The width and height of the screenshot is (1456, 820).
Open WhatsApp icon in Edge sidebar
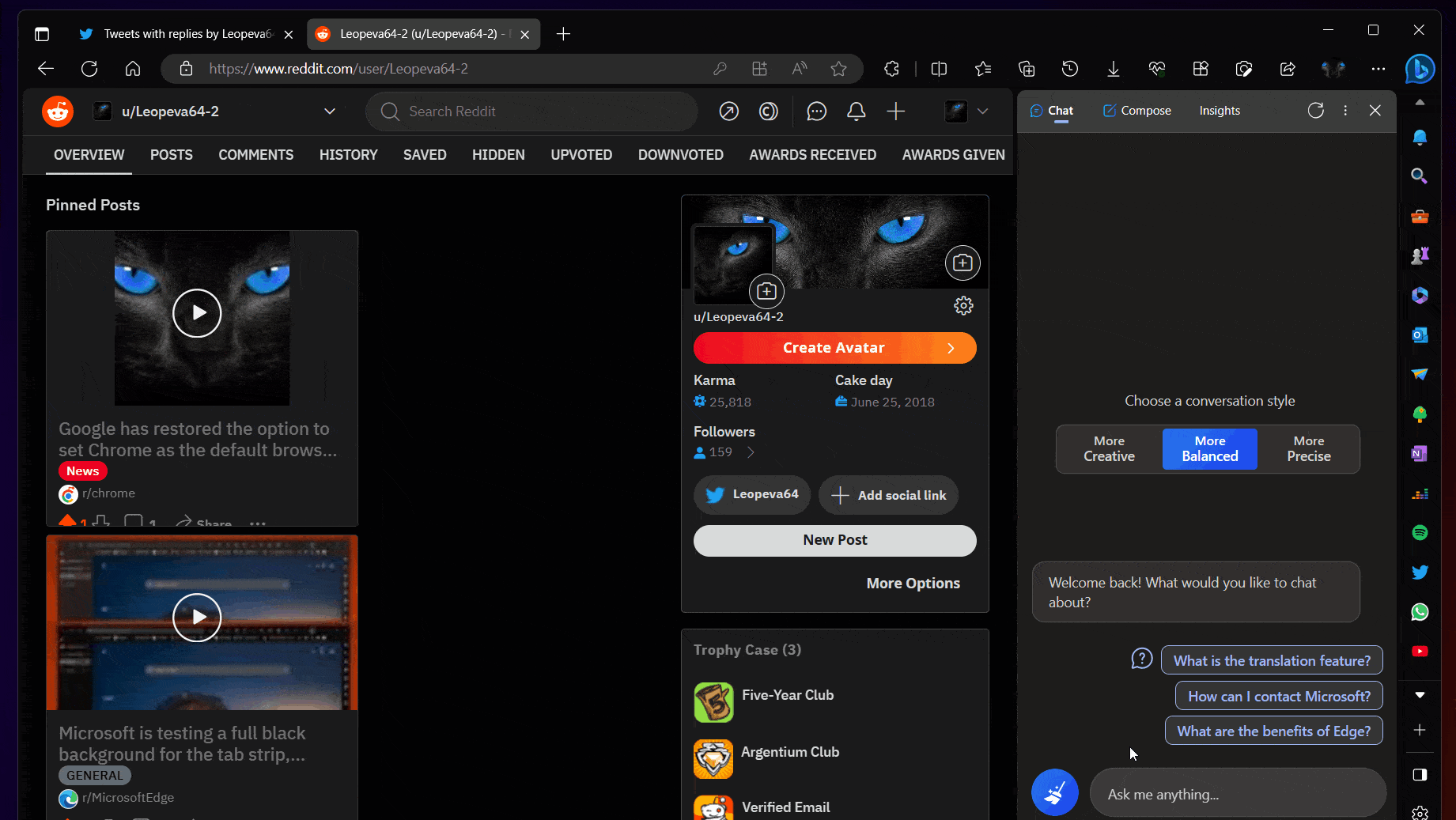pos(1420,611)
